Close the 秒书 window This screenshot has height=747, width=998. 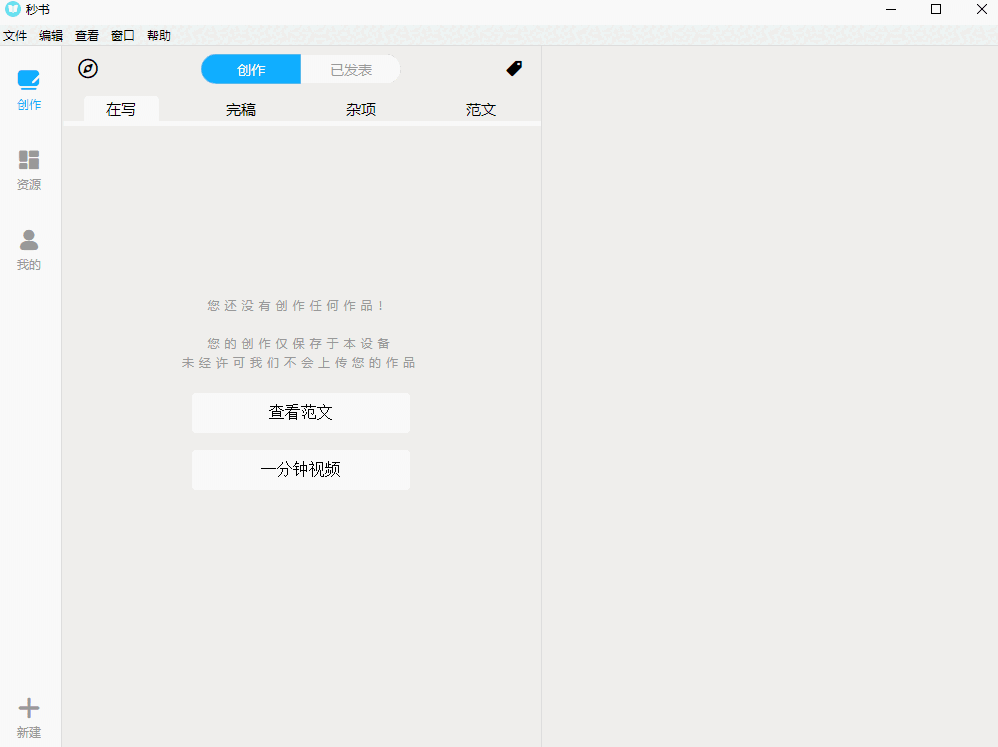coord(981,10)
